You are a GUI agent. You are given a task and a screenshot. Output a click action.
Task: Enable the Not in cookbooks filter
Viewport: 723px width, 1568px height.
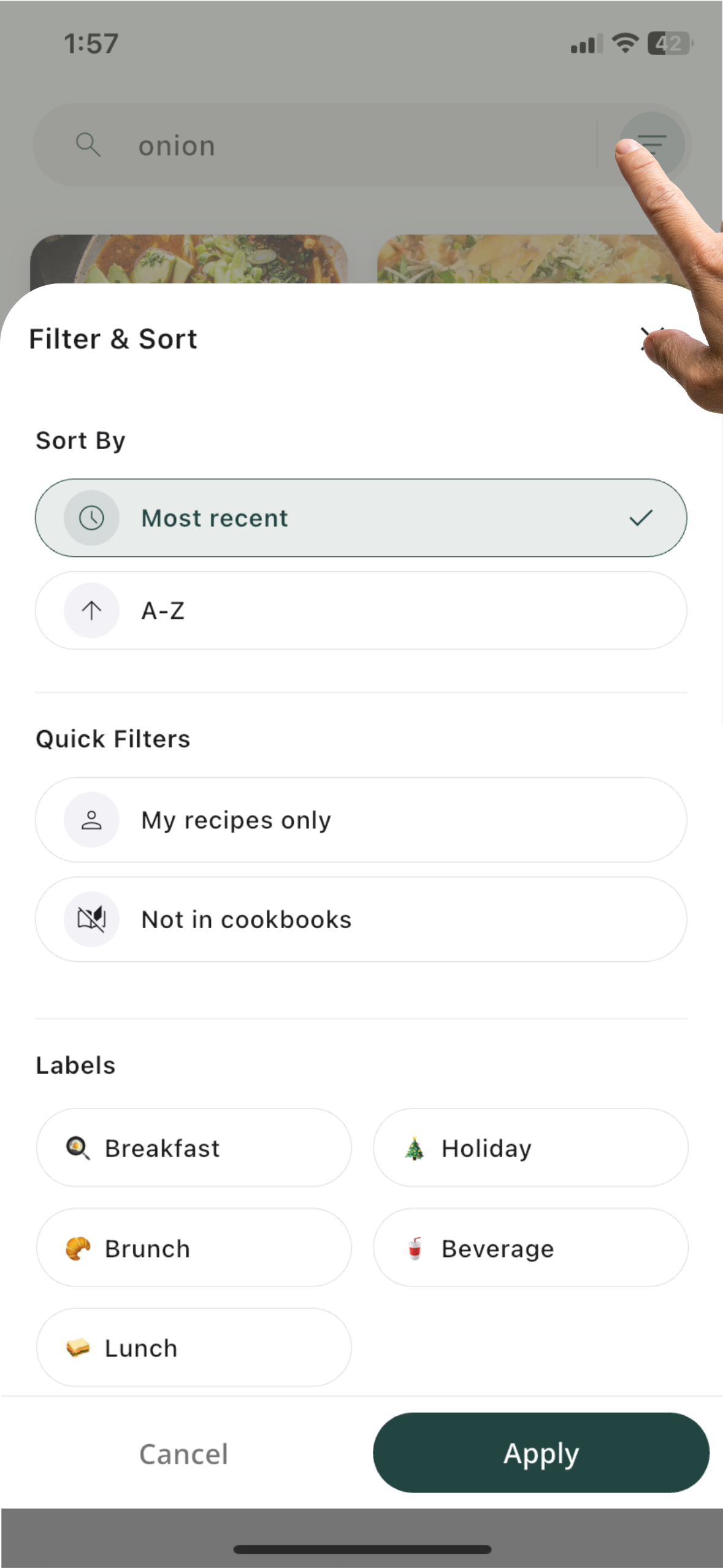point(362,918)
